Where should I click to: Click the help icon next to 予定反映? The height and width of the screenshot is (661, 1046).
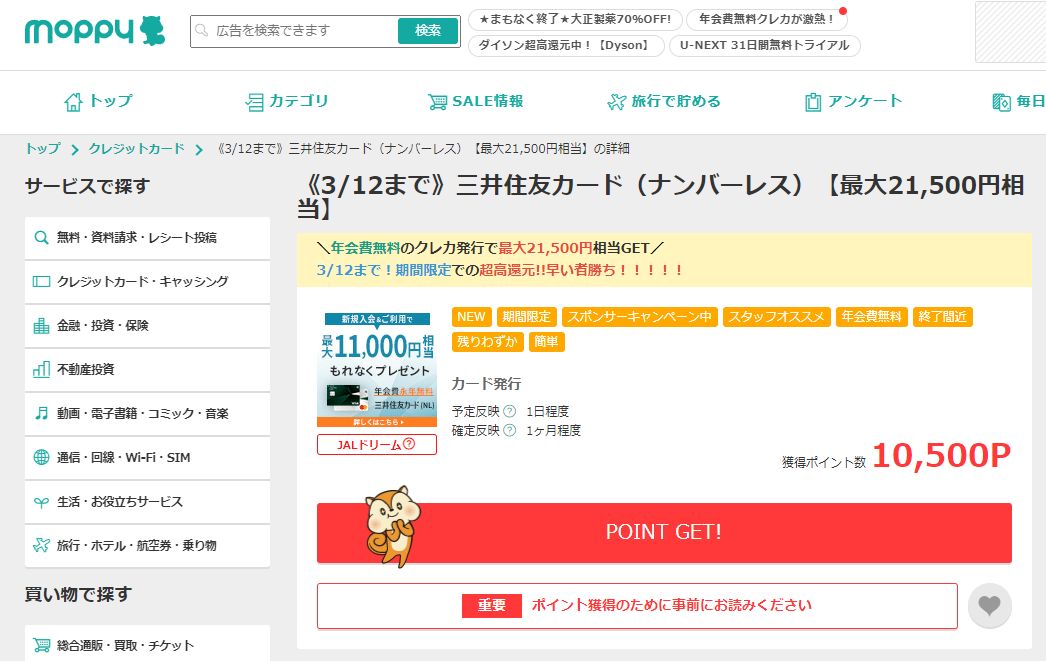tap(510, 411)
